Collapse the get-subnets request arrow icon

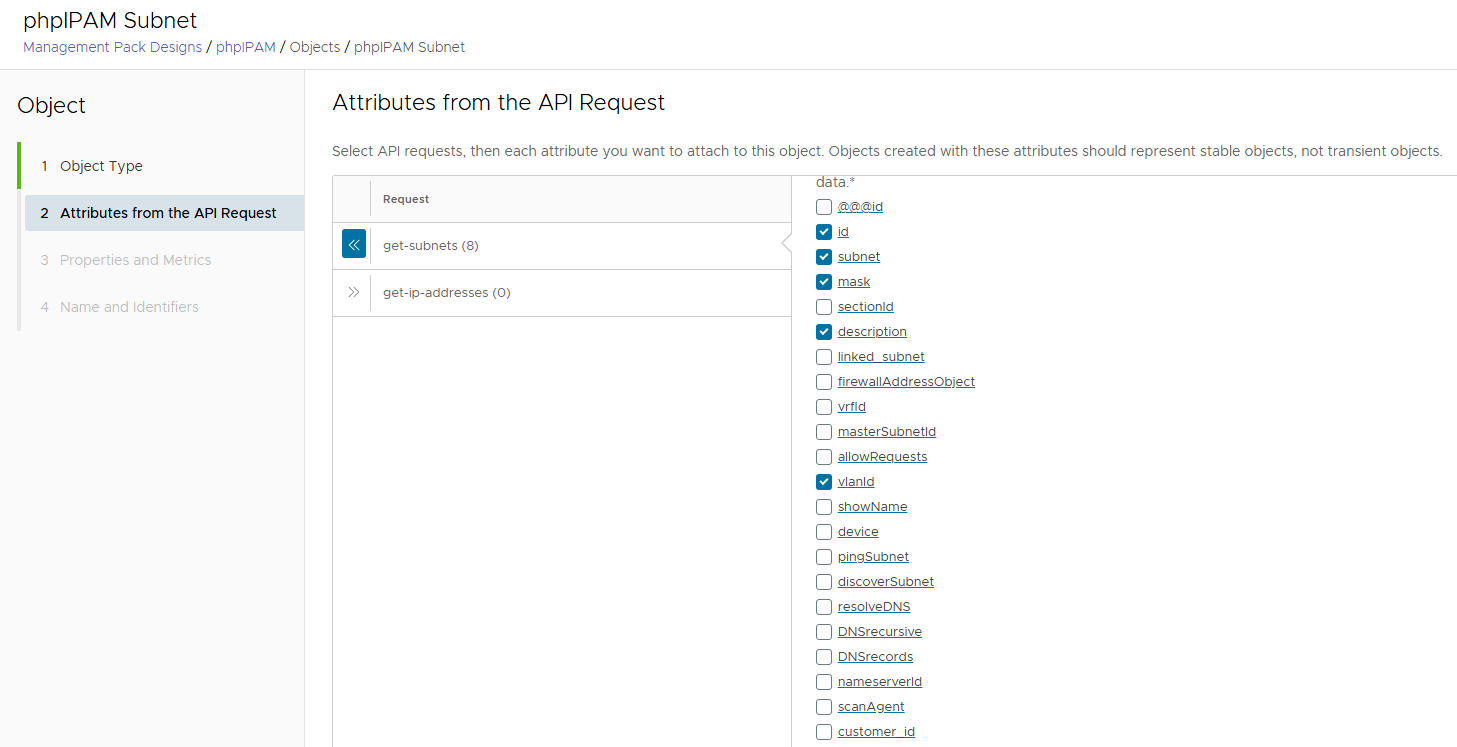pos(353,245)
